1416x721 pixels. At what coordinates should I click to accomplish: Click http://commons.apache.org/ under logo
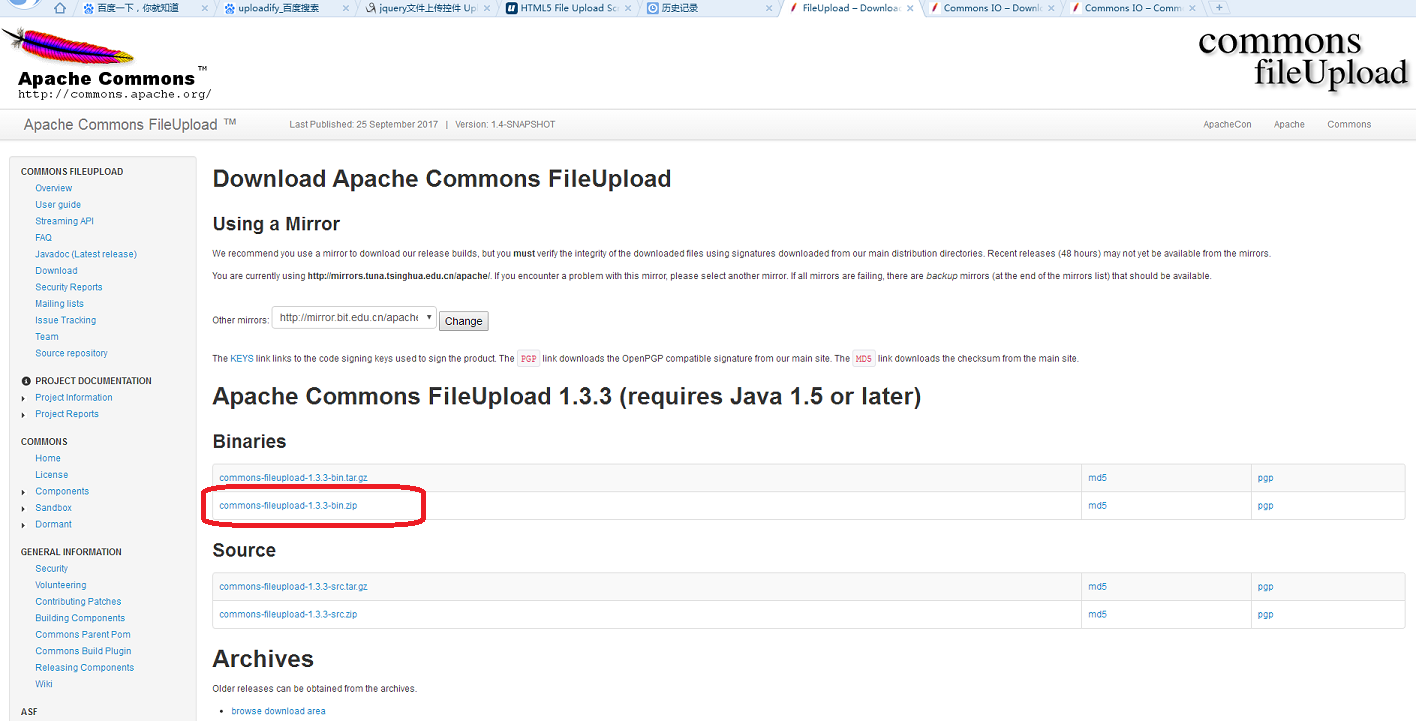[115, 94]
